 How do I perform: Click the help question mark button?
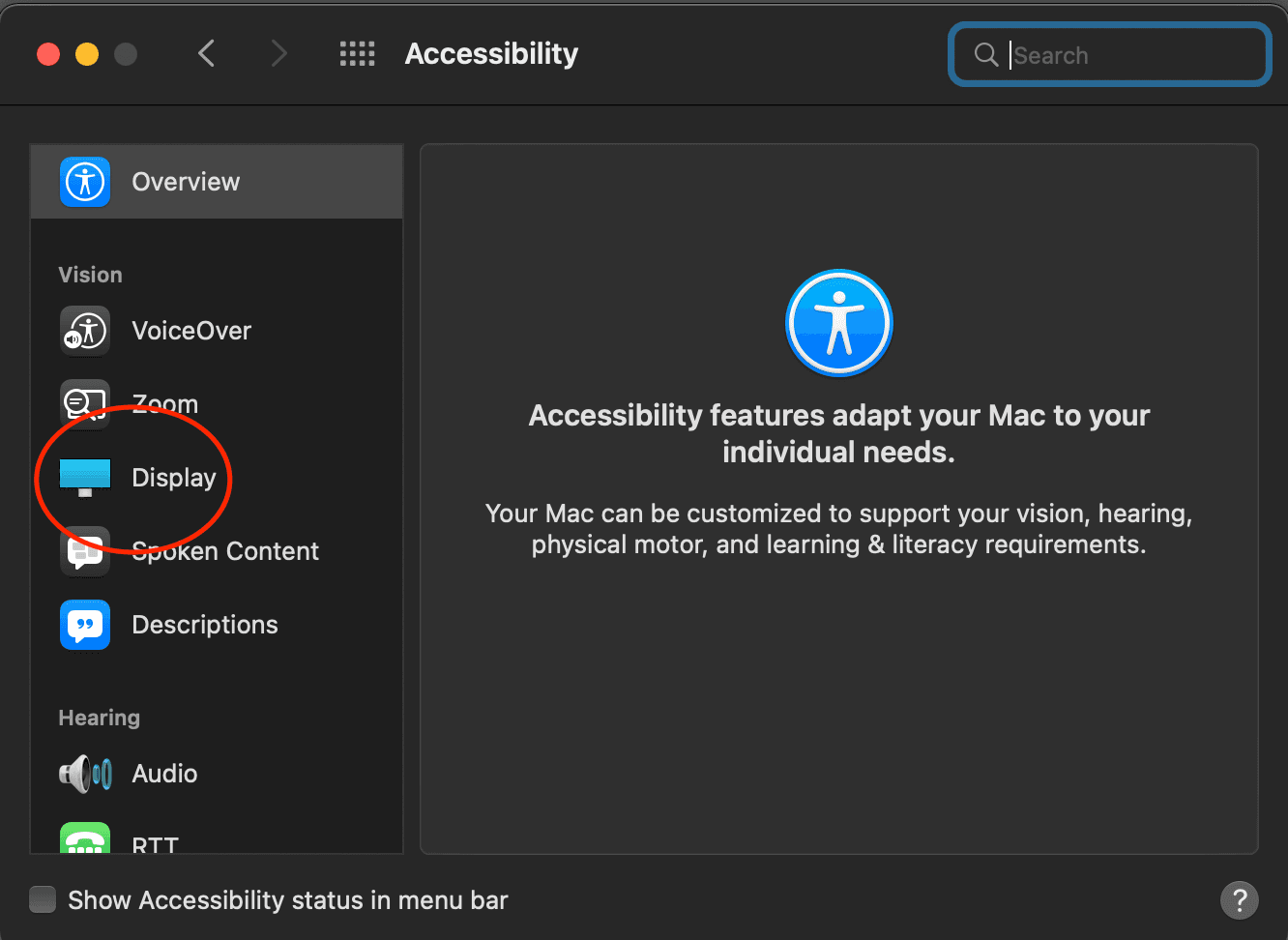pos(1240,900)
